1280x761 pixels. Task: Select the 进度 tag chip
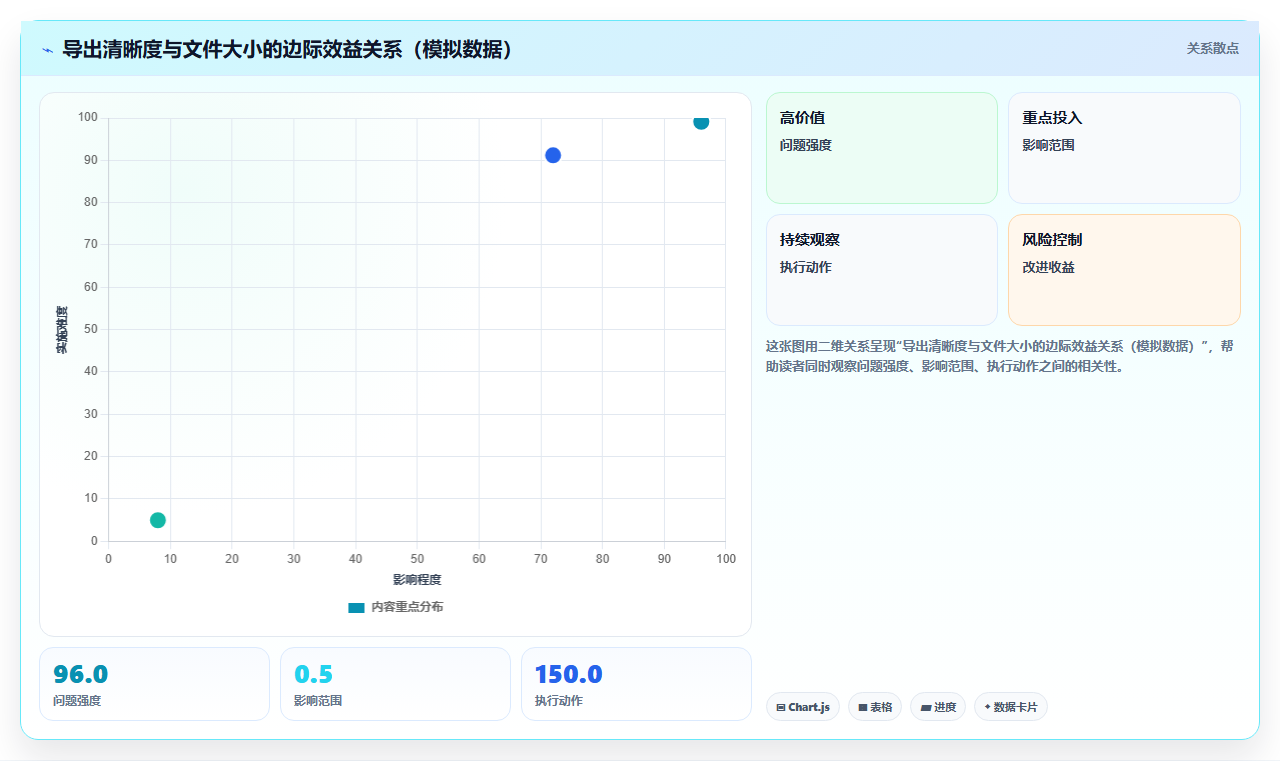(x=938, y=707)
